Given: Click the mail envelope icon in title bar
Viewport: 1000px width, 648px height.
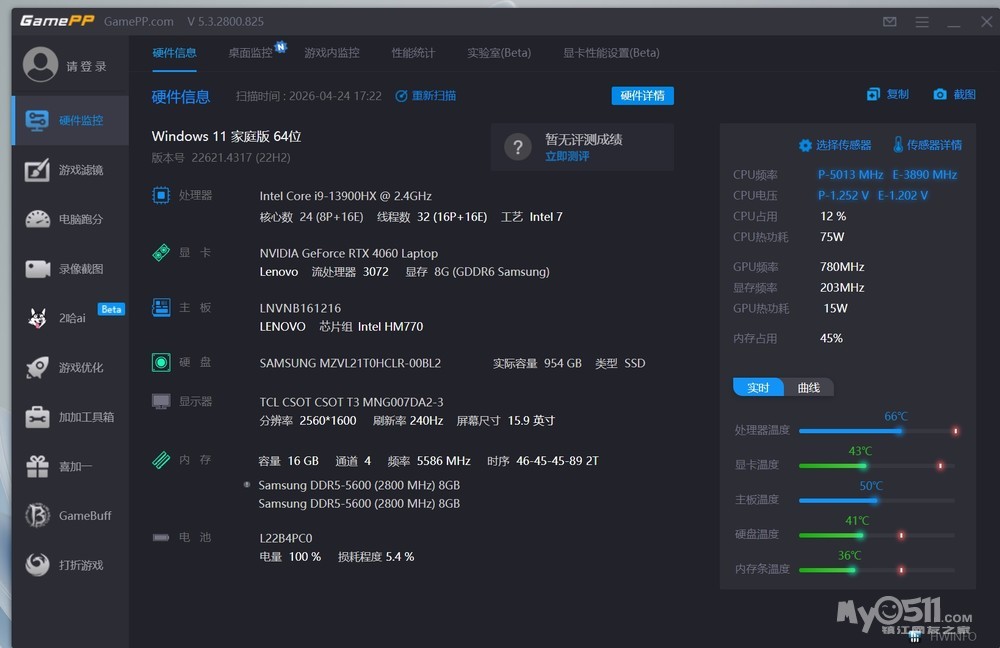Looking at the screenshot, I should pos(890,22).
